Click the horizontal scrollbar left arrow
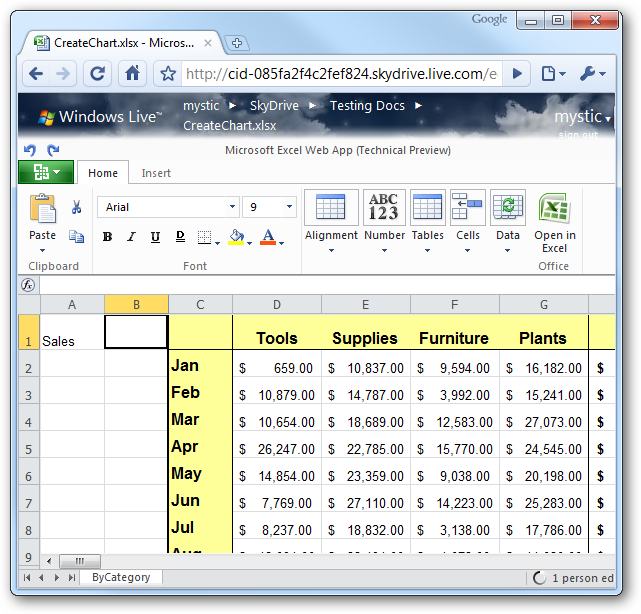This screenshot has height=614, width=641. click(49, 561)
